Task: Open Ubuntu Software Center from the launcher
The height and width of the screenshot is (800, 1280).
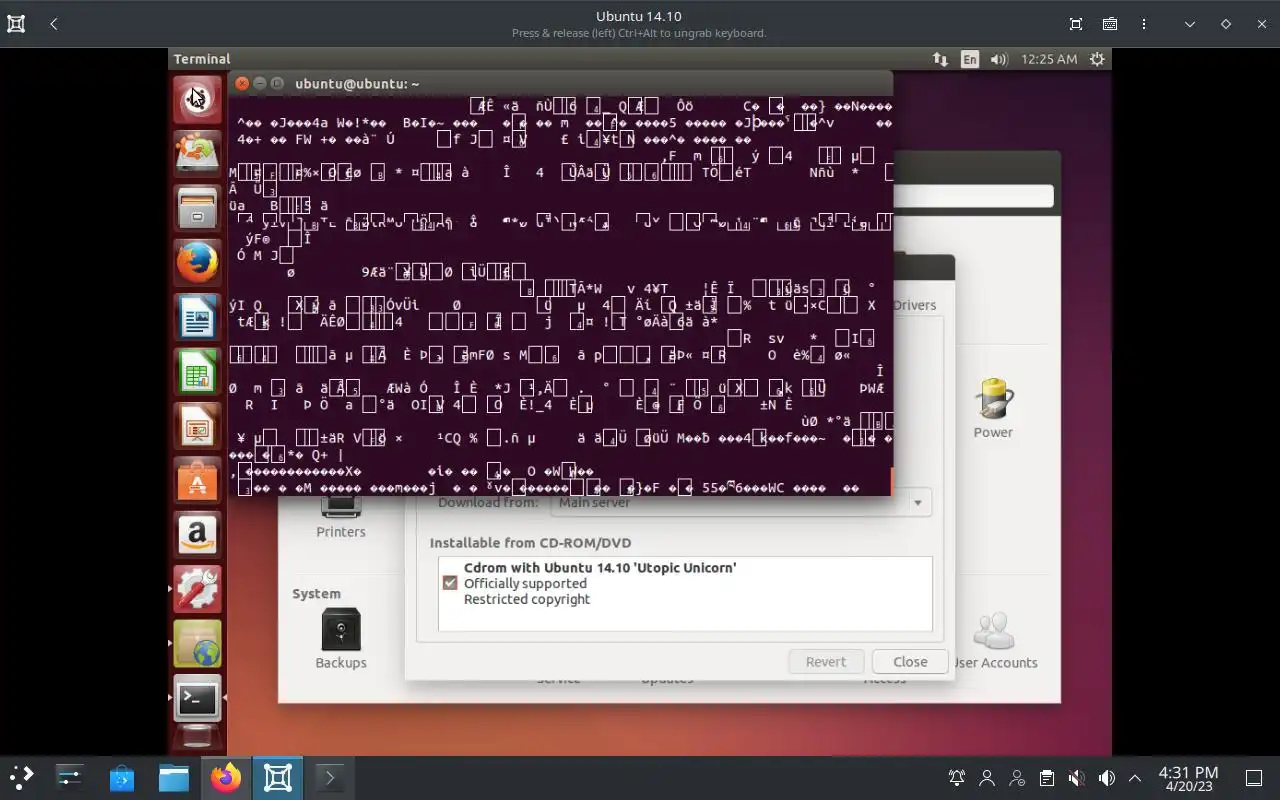Action: click(x=197, y=481)
